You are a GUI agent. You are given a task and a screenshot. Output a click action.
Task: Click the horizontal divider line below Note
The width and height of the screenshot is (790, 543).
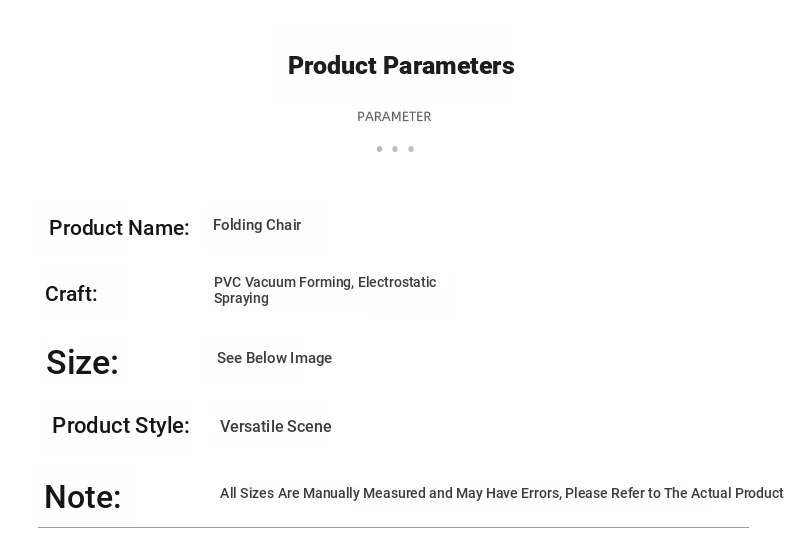tap(393, 527)
